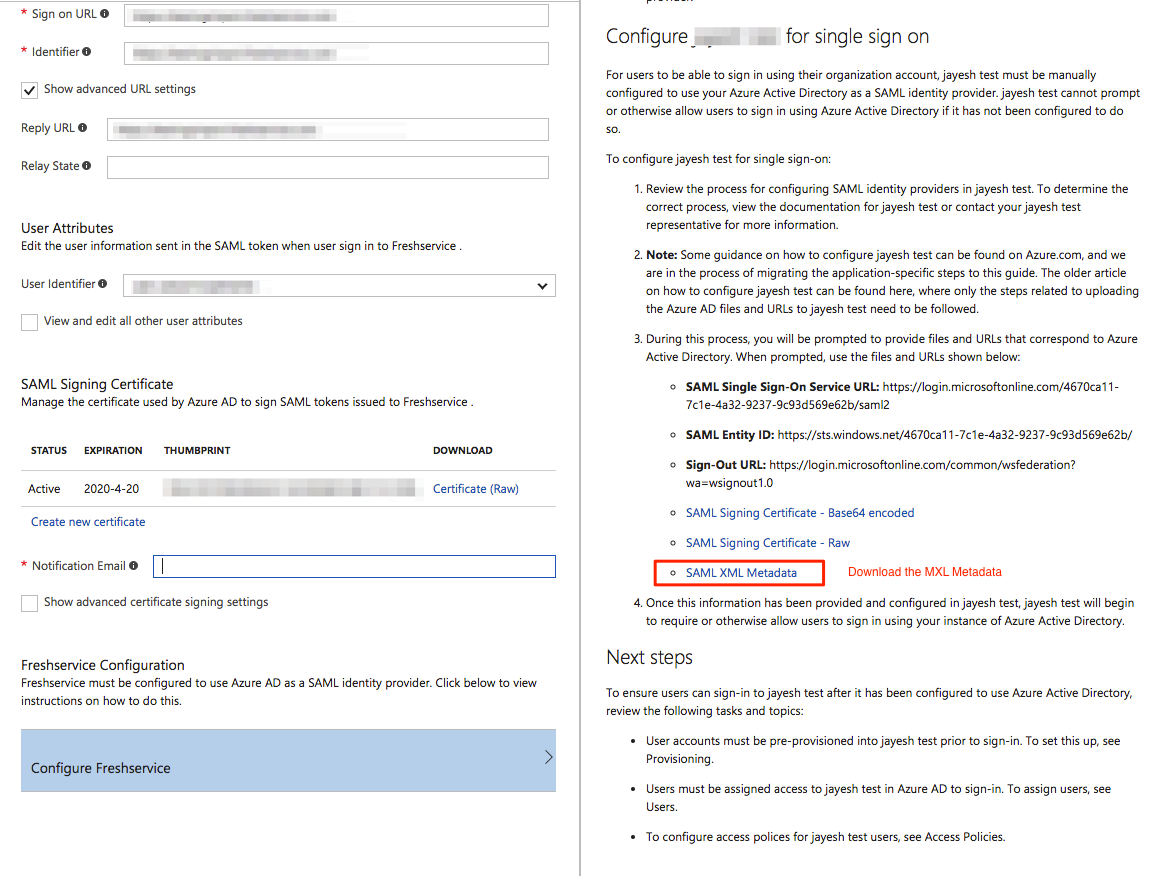
Task: Click the Configure Freshservice button
Action: coord(288,760)
